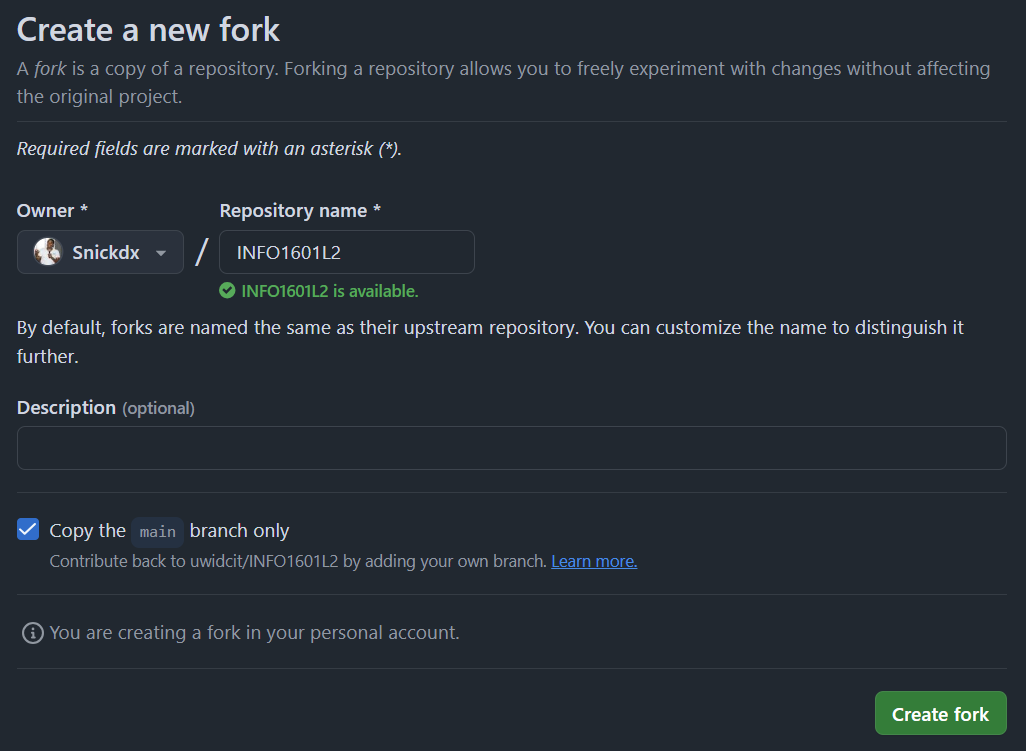Open the Learn more link

point(594,561)
